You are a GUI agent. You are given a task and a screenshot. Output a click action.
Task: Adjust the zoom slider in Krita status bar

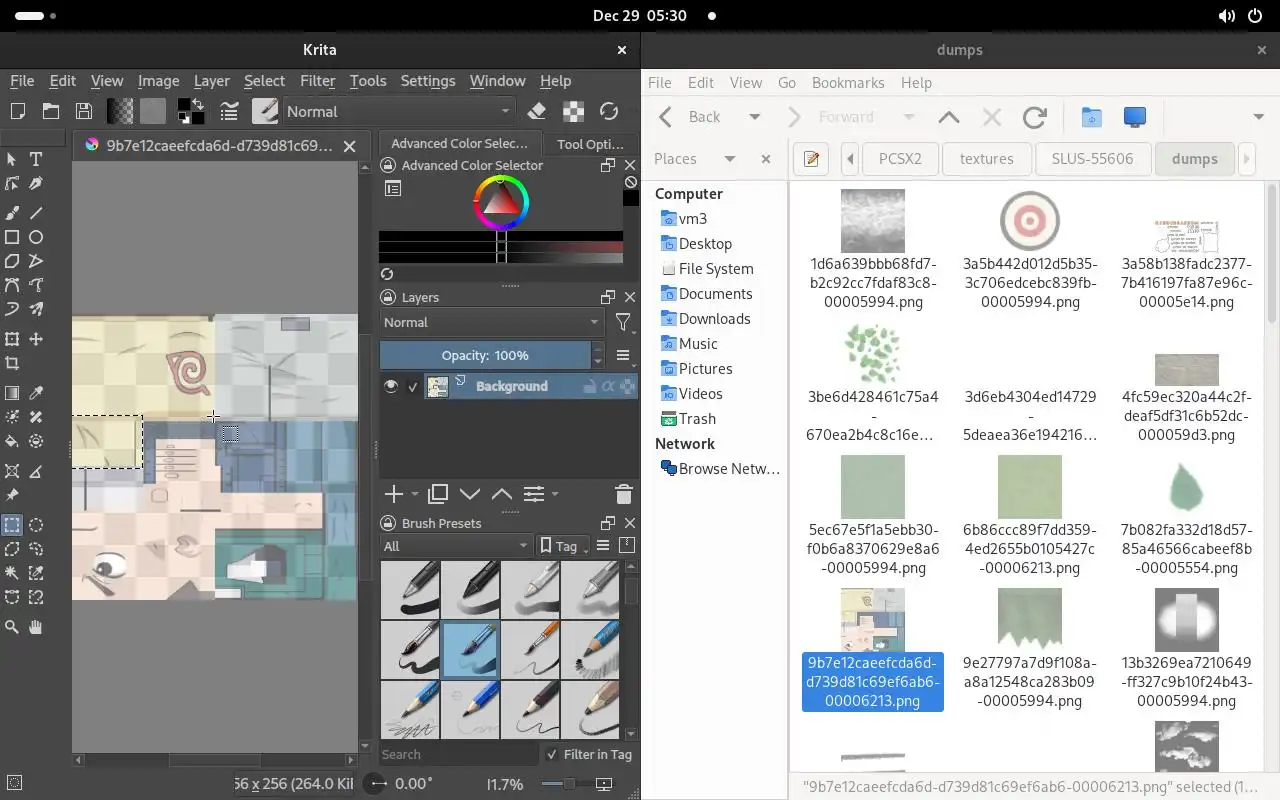[x=568, y=784]
